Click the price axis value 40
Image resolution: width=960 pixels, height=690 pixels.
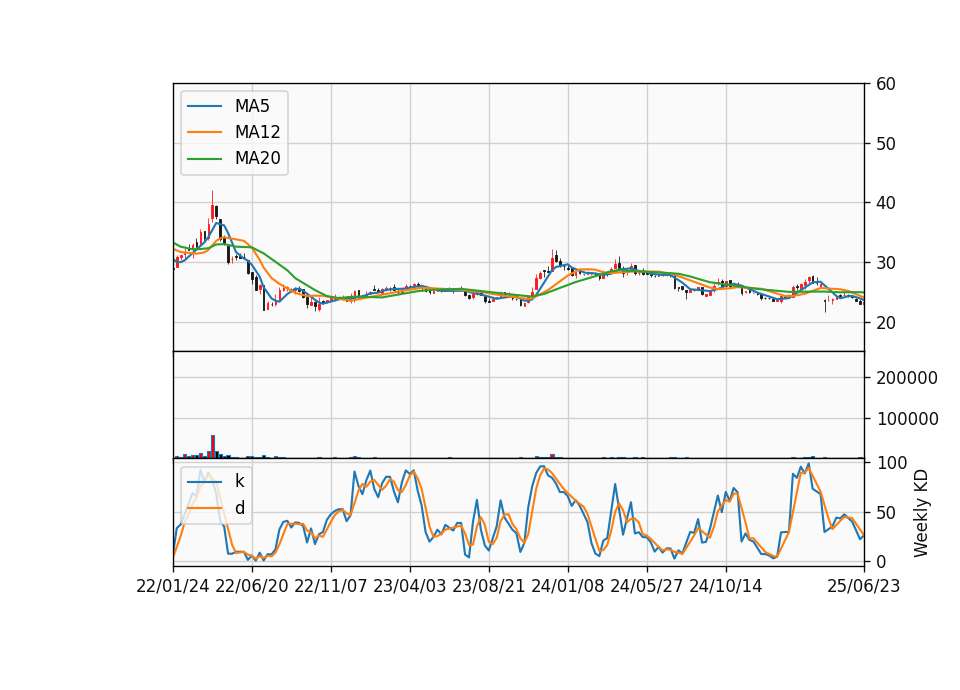tap(886, 203)
